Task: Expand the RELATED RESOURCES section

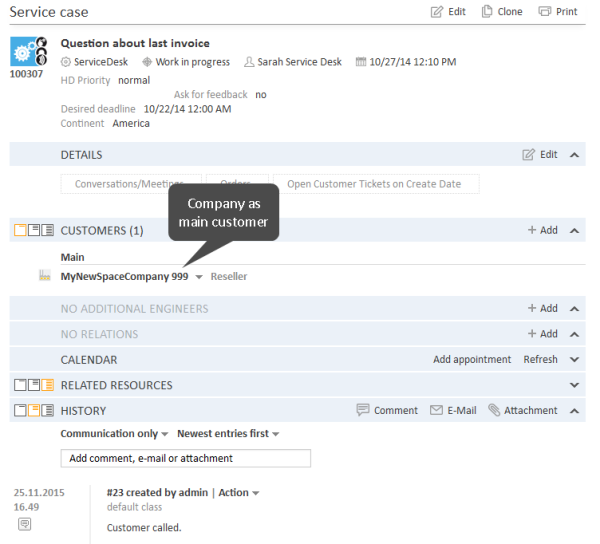Action: tap(574, 385)
